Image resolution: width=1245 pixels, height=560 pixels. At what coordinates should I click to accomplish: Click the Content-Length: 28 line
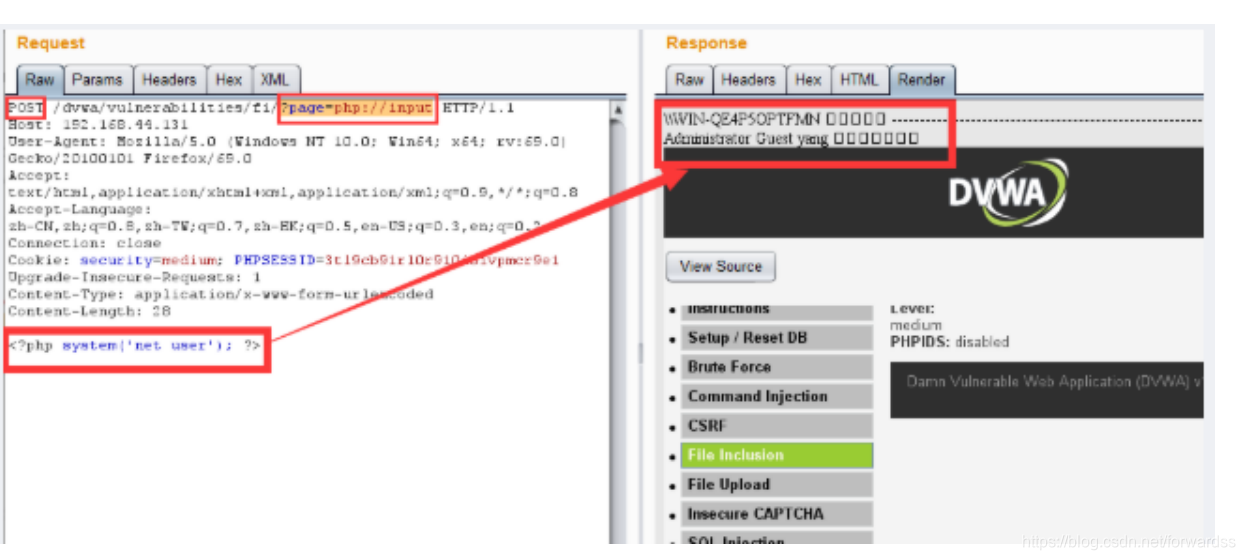tap(89, 311)
